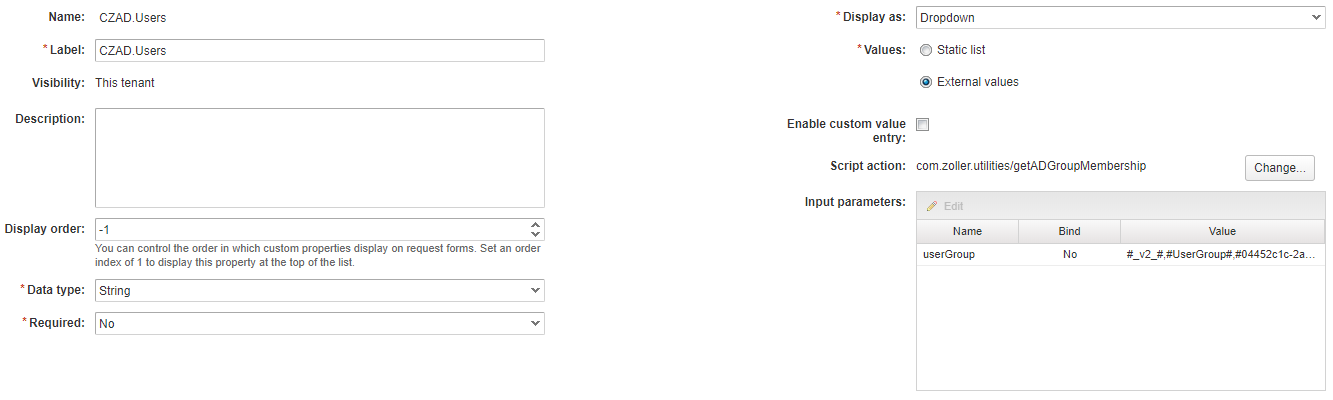Click the Edit pencil icon
The height and width of the screenshot is (400, 1333).
point(932,206)
